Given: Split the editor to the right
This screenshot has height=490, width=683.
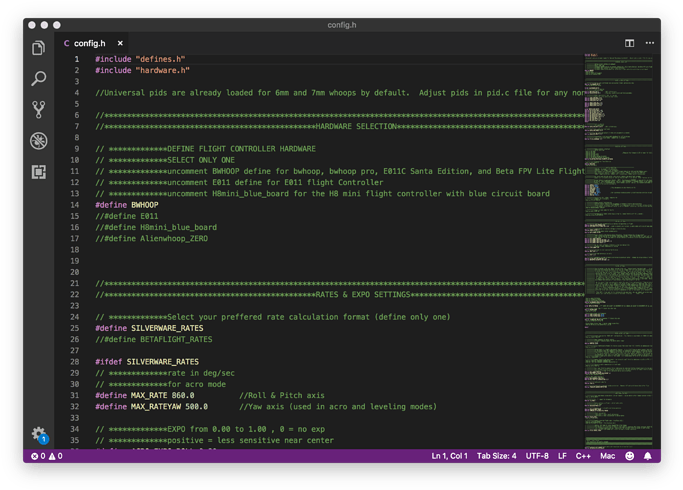Looking at the screenshot, I should coord(630,43).
